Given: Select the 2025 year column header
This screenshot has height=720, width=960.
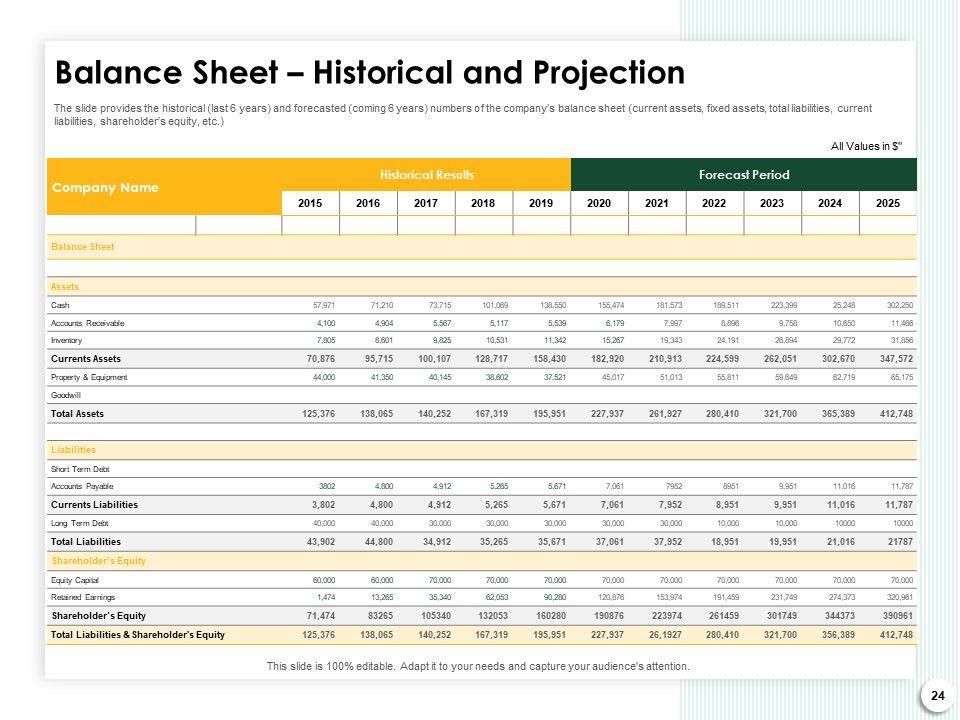Looking at the screenshot, I should [x=887, y=203].
